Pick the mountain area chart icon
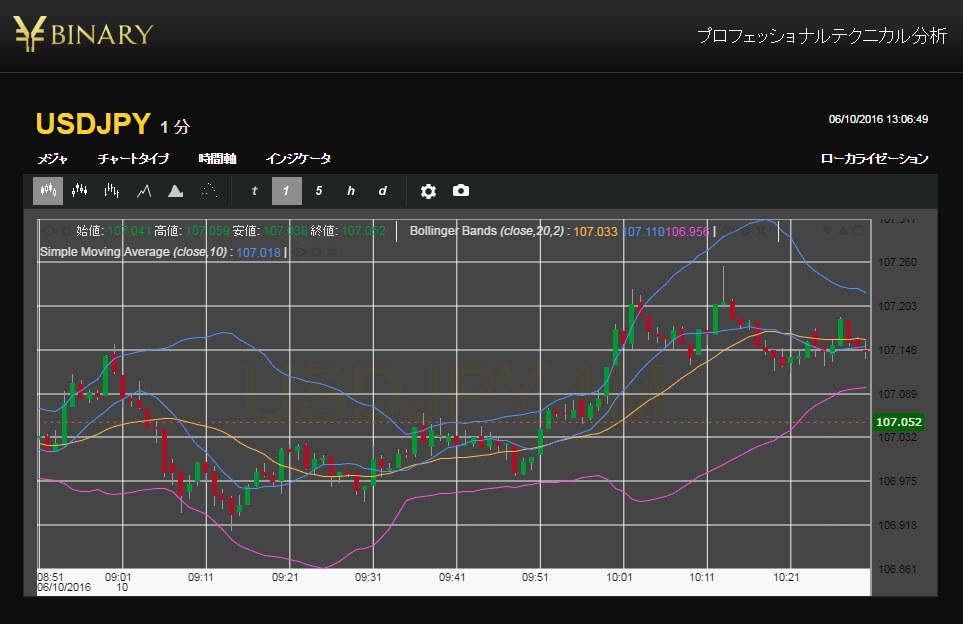This screenshot has width=963, height=624. [176, 191]
